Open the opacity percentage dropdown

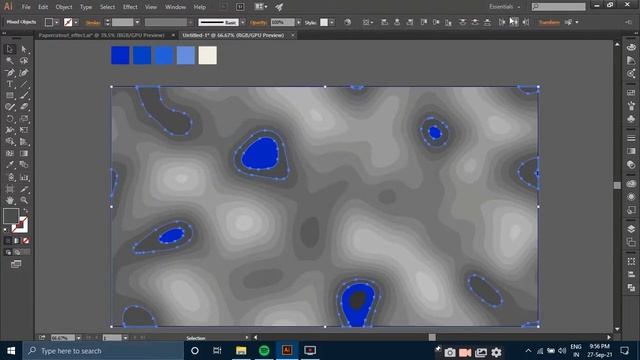(x=298, y=22)
